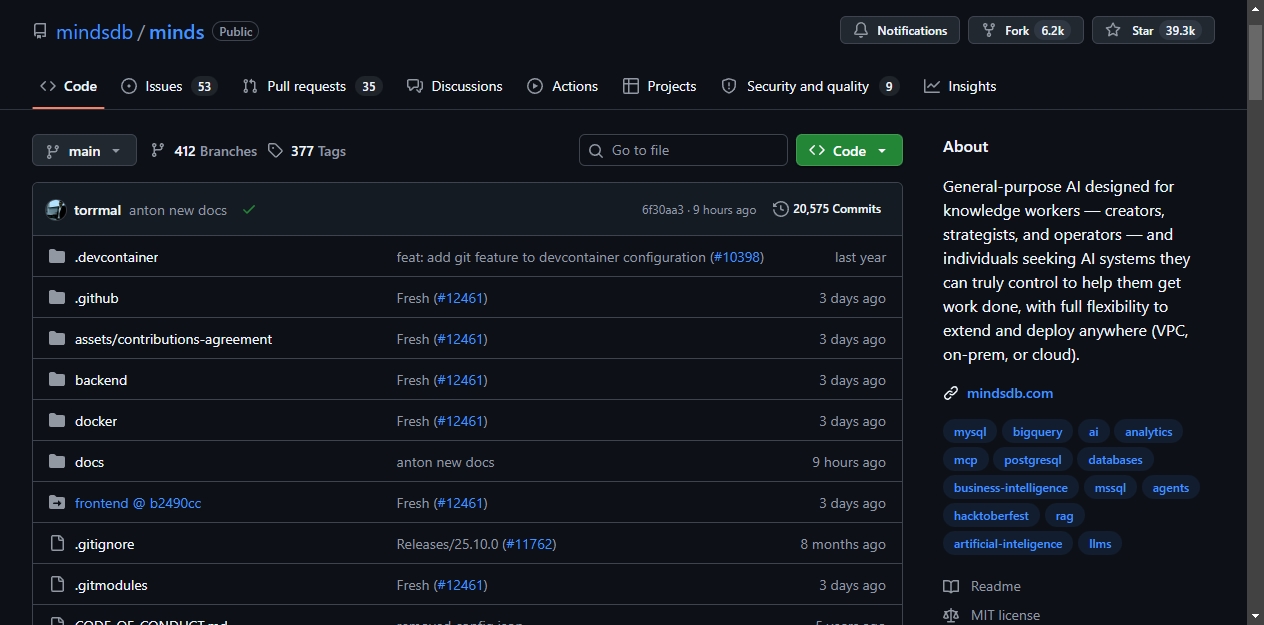Image resolution: width=1264 pixels, height=625 pixels.
Task: Open pull request #11762 link
Action: (x=529, y=544)
